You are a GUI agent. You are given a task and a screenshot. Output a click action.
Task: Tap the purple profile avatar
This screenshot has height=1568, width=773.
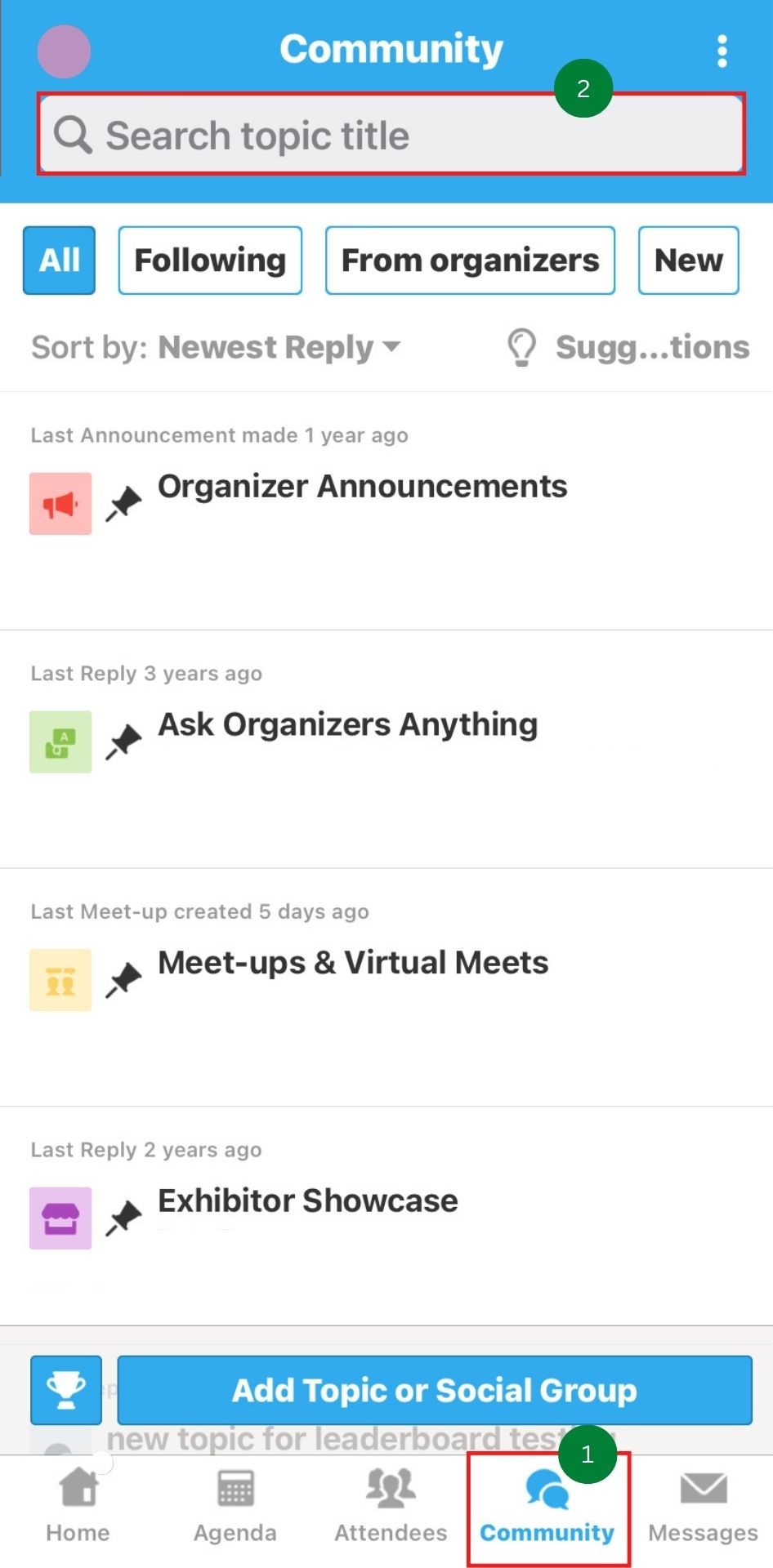coord(64,51)
